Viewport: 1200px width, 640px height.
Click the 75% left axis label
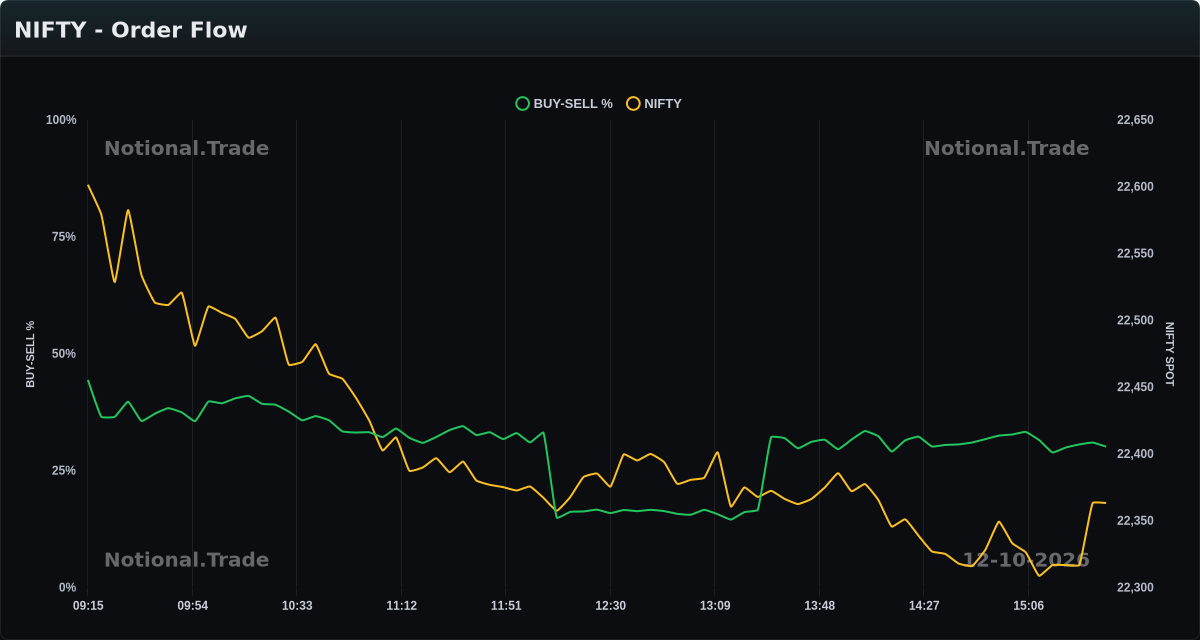[x=64, y=237]
